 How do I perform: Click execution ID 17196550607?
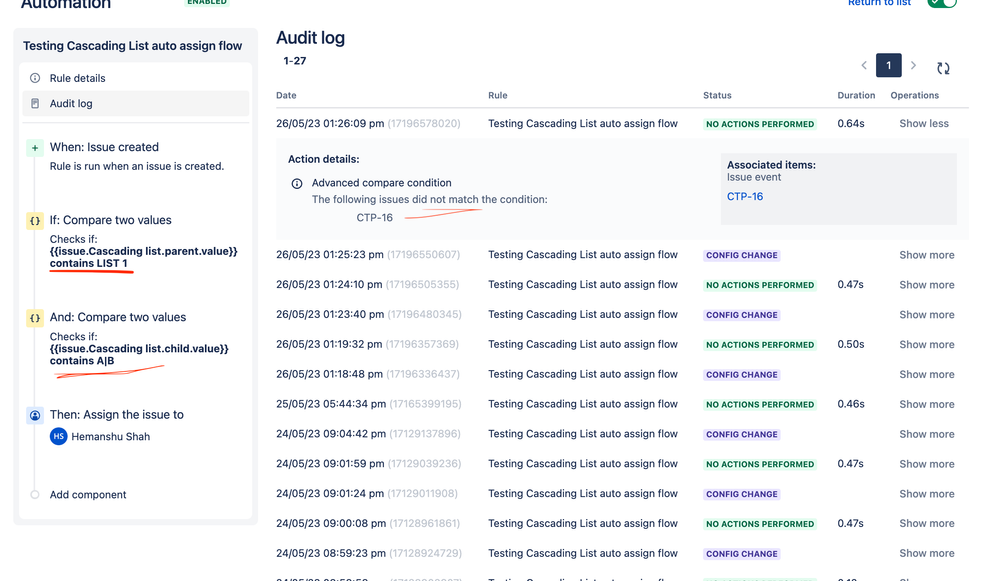point(423,255)
